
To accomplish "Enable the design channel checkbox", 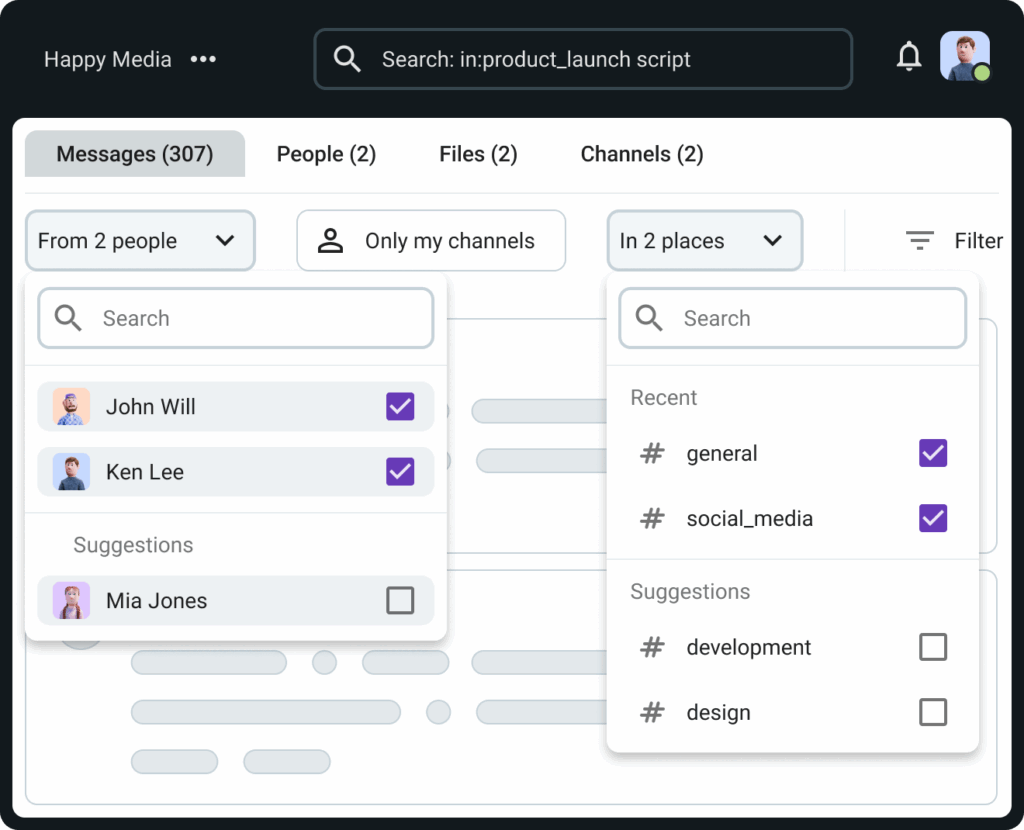I will 932,712.
